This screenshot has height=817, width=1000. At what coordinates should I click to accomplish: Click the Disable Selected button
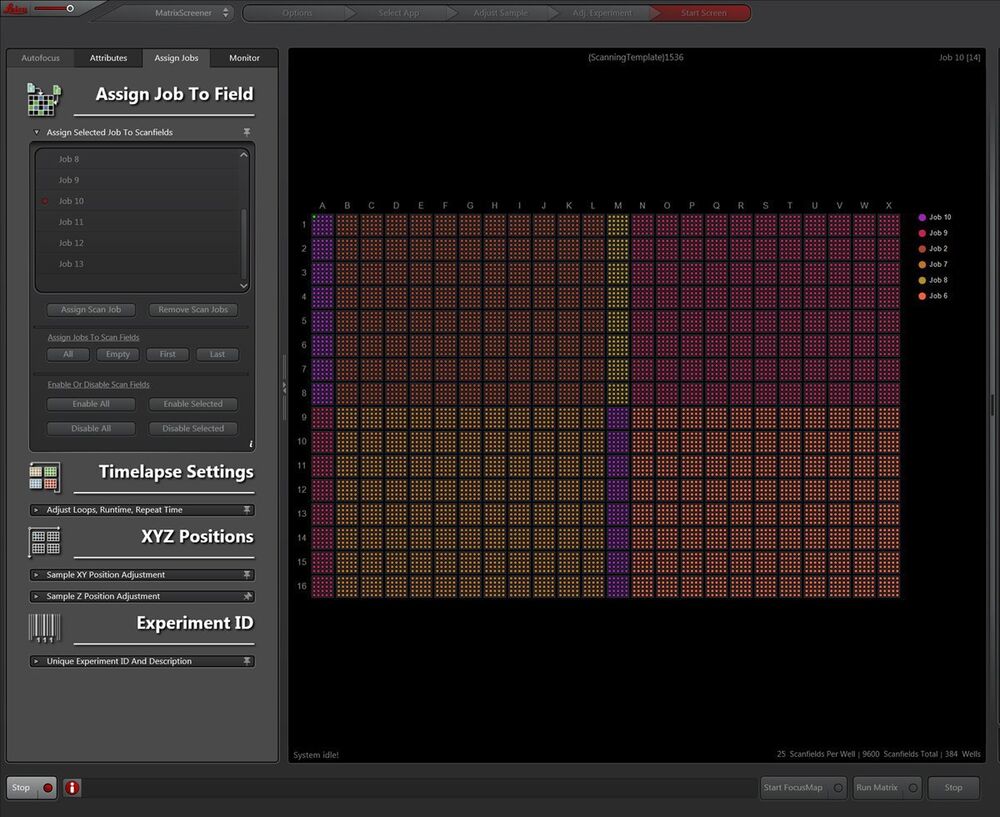(x=193, y=429)
